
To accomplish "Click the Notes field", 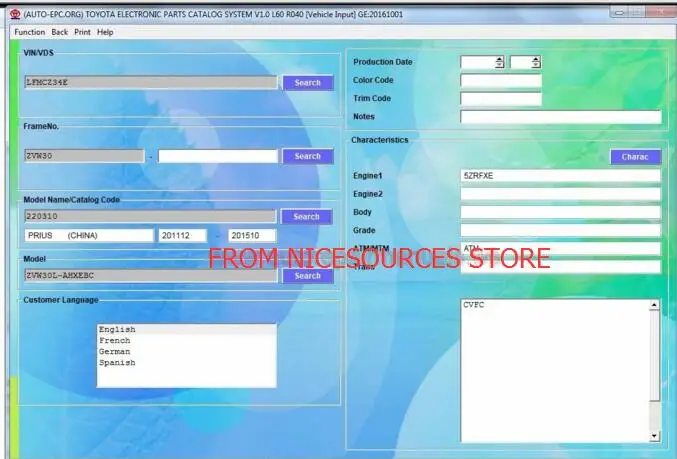I will pos(560,117).
